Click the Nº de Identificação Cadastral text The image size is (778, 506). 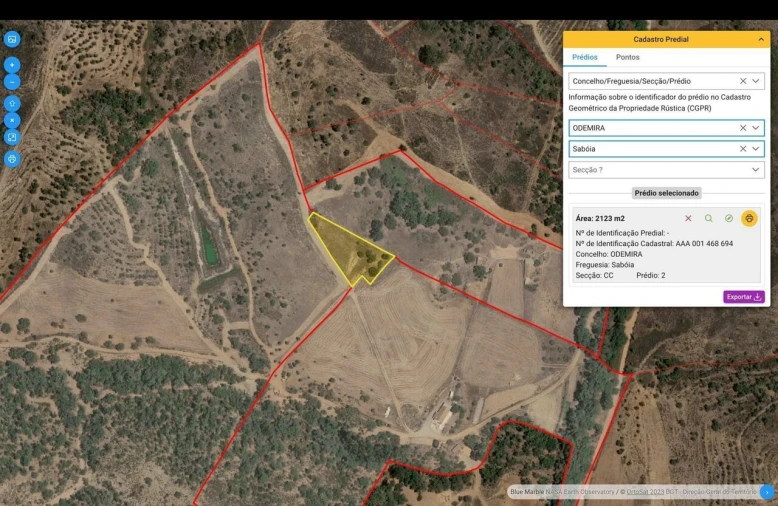(x=654, y=244)
